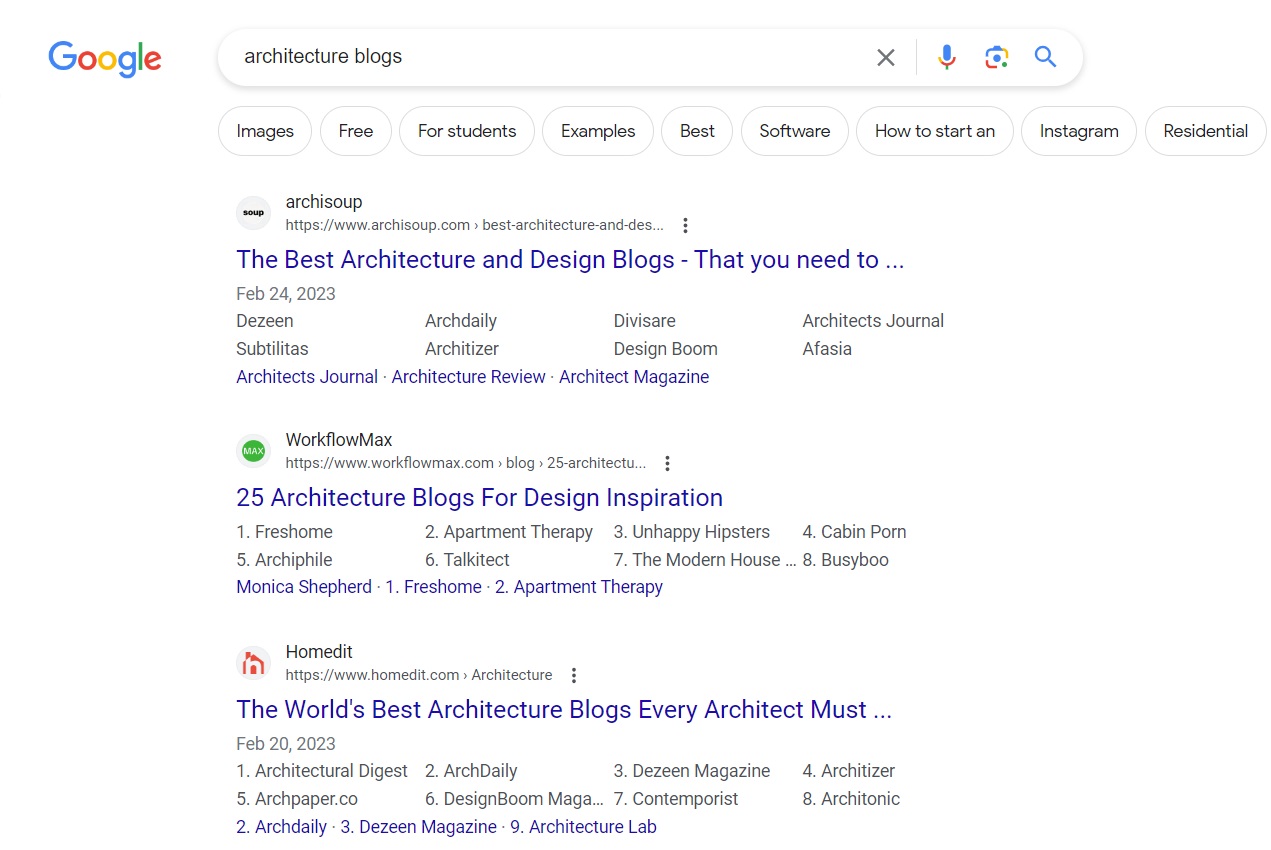This screenshot has height=850, width=1271.
Task: Click the archisoup.com URL breadcrumb
Action: [x=474, y=225]
